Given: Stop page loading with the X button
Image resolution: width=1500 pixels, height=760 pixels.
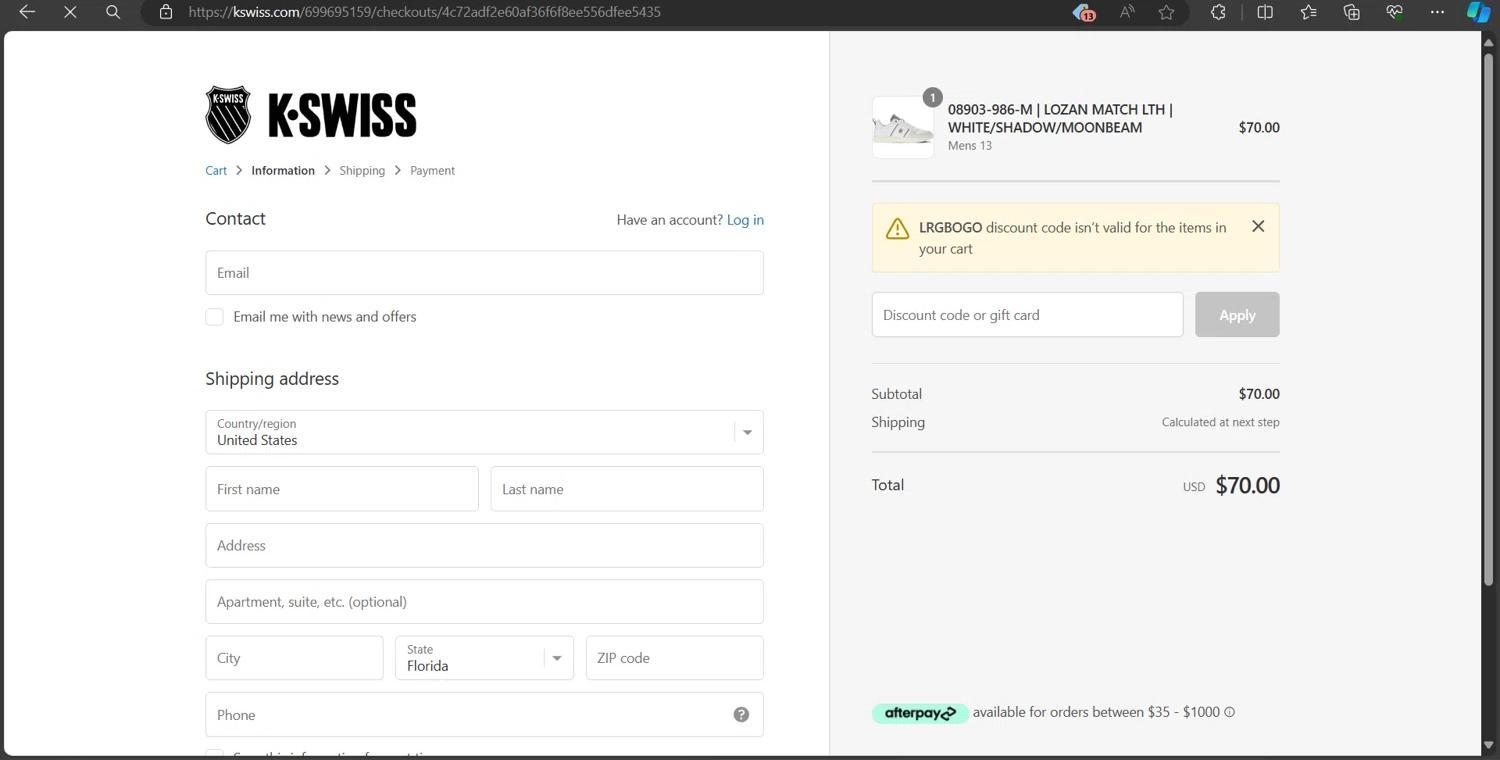Looking at the screenshot, I should pos(70,12).
